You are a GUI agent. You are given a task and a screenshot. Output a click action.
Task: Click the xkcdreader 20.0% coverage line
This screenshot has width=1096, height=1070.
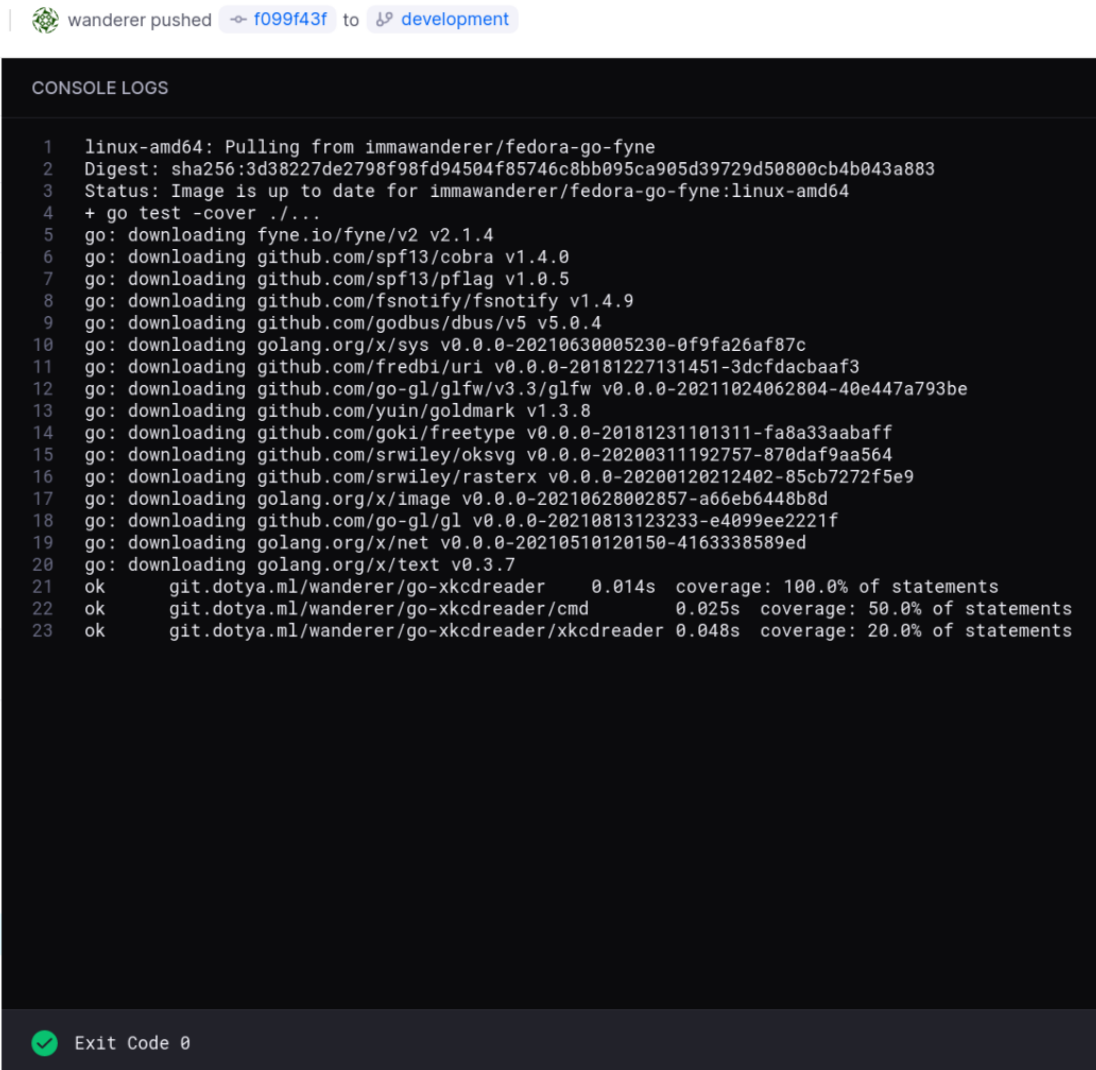click(577, 631)
